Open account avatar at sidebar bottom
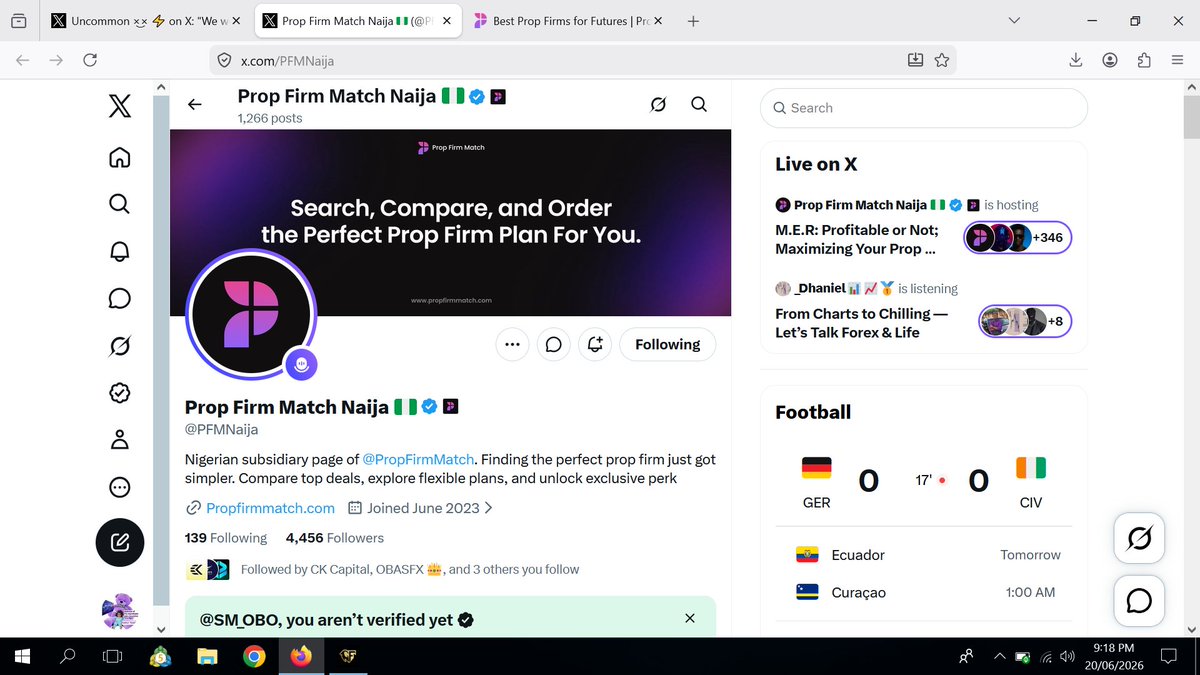Screen dimensions: 1200x675 [x=120, y=610]
